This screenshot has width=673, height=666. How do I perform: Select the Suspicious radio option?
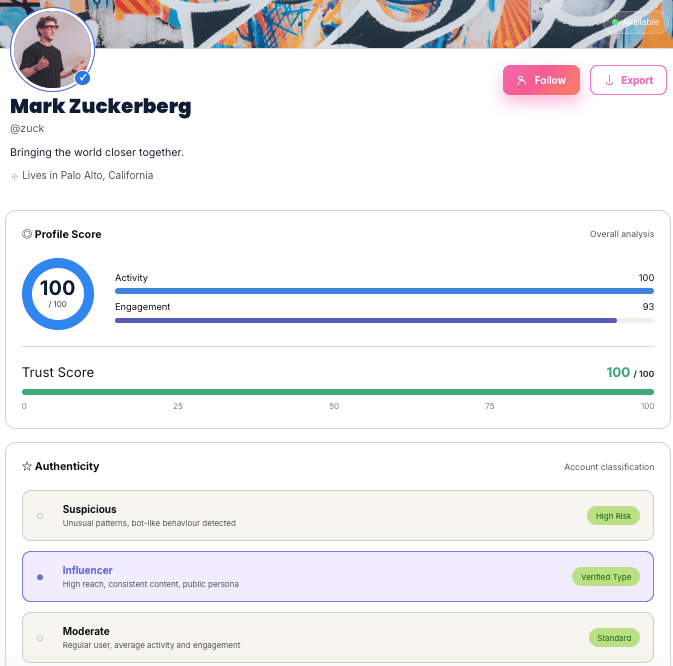pyautogui.click(x=40, y=516)
